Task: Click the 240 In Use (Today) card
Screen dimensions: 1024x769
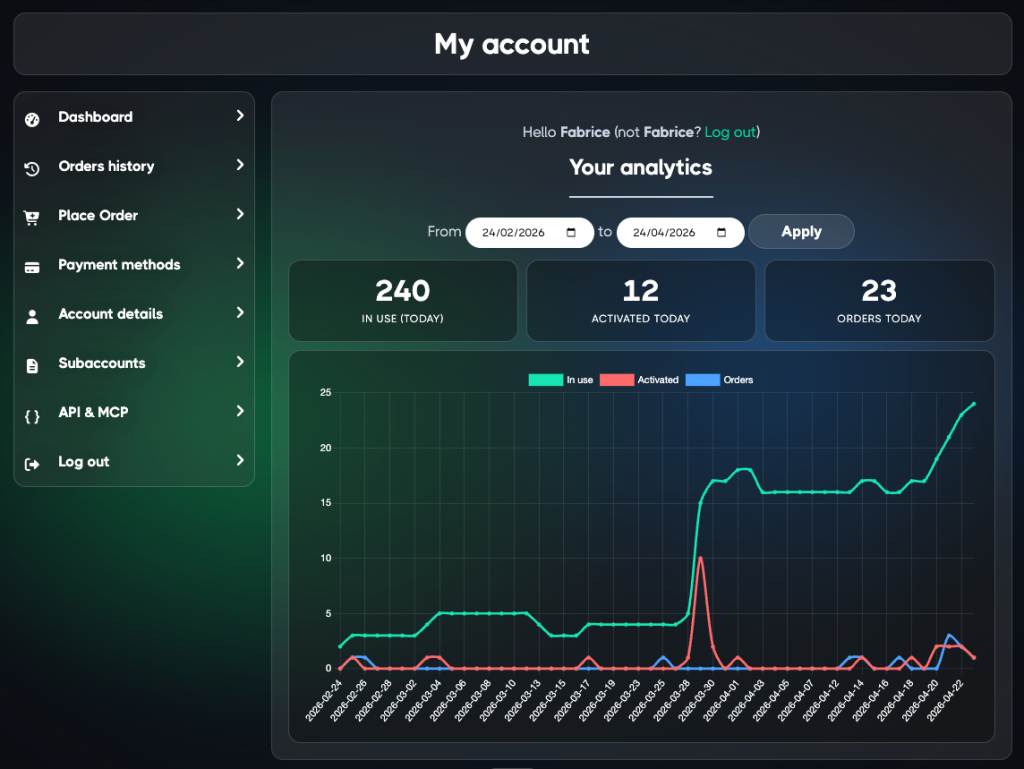Action: (403, 301)
